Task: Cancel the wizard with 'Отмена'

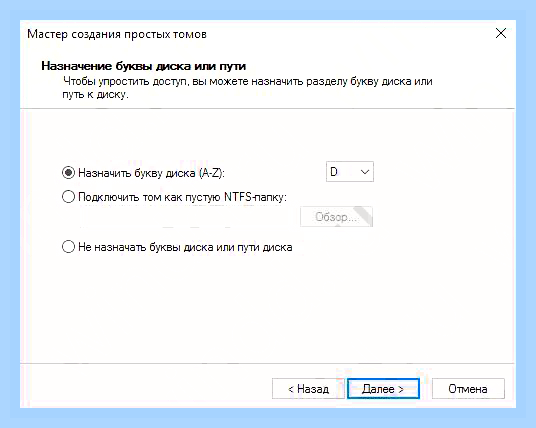Action: click(x=468, y=389)
